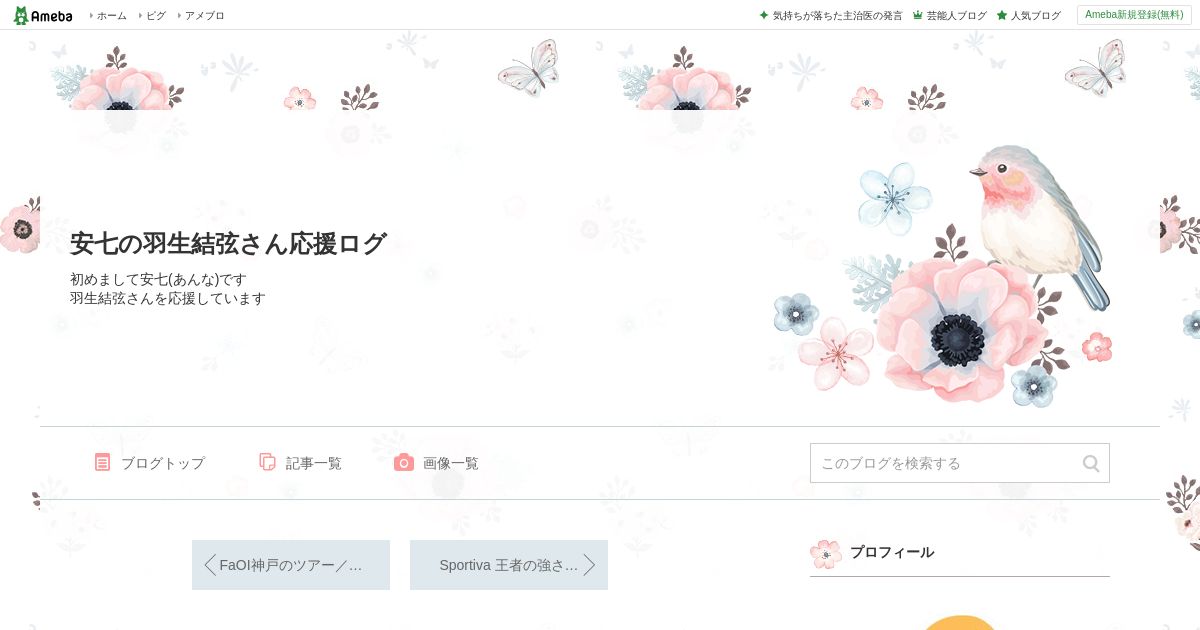Click Ameba新規登録(無料) button
Screen dimensions: 1200x630
tap(1134, 15)
